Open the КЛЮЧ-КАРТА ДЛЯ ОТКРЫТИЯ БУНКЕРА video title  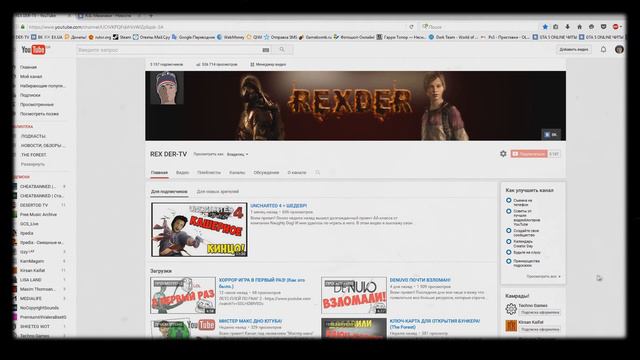click(x=435, y=324)
